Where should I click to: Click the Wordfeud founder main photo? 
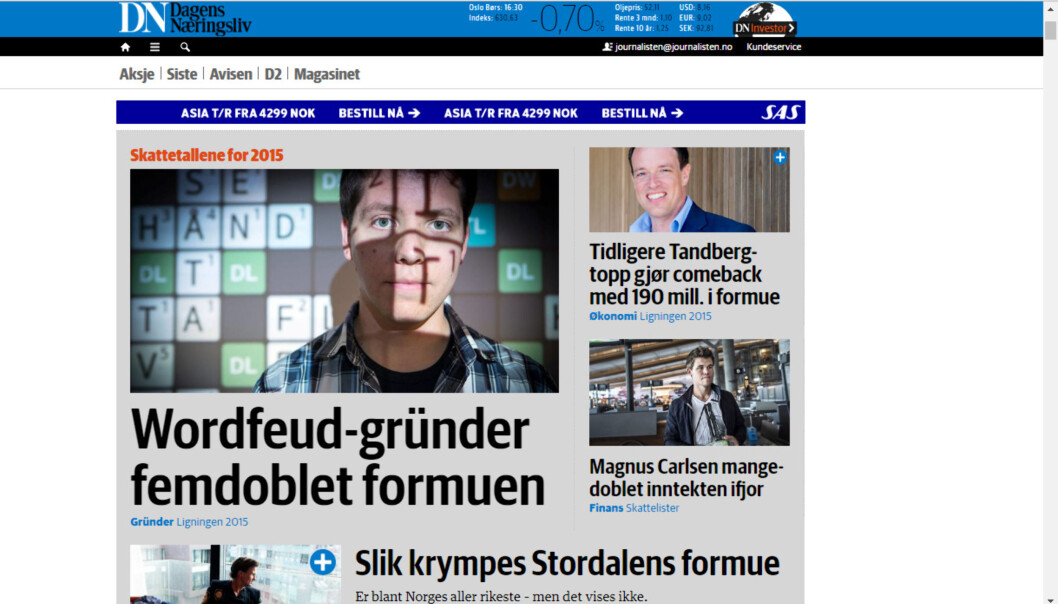pyautogui.click(x=344, y=281)
